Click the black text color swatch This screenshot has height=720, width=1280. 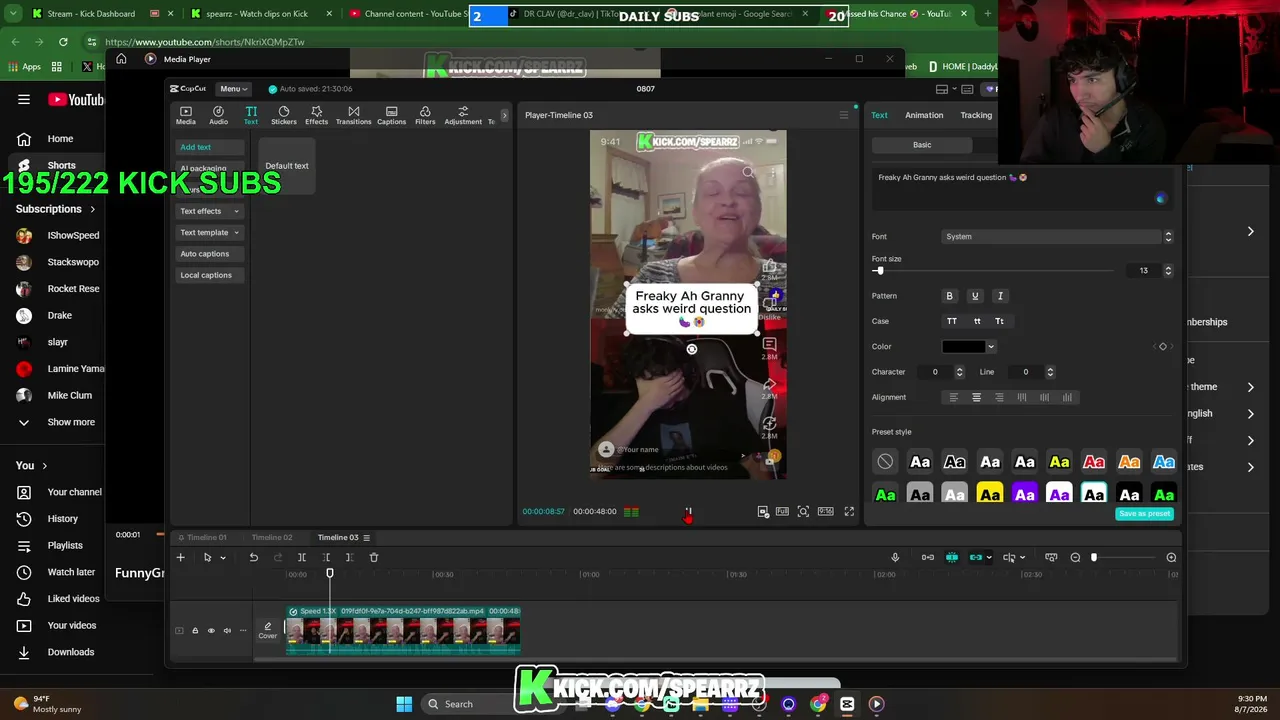coord(963,347)
